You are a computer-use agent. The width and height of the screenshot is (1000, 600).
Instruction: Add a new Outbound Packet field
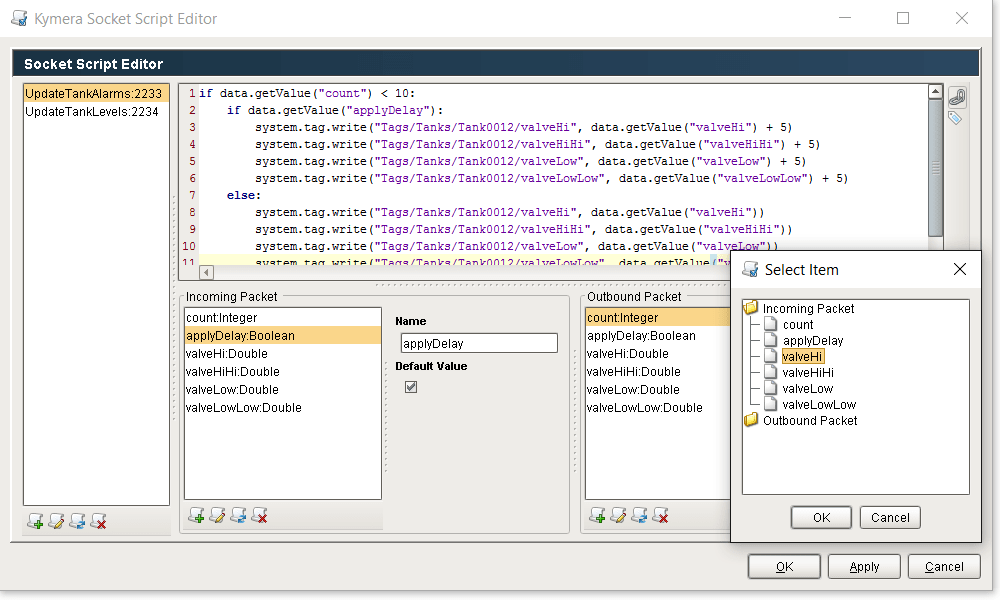(598, 515)
